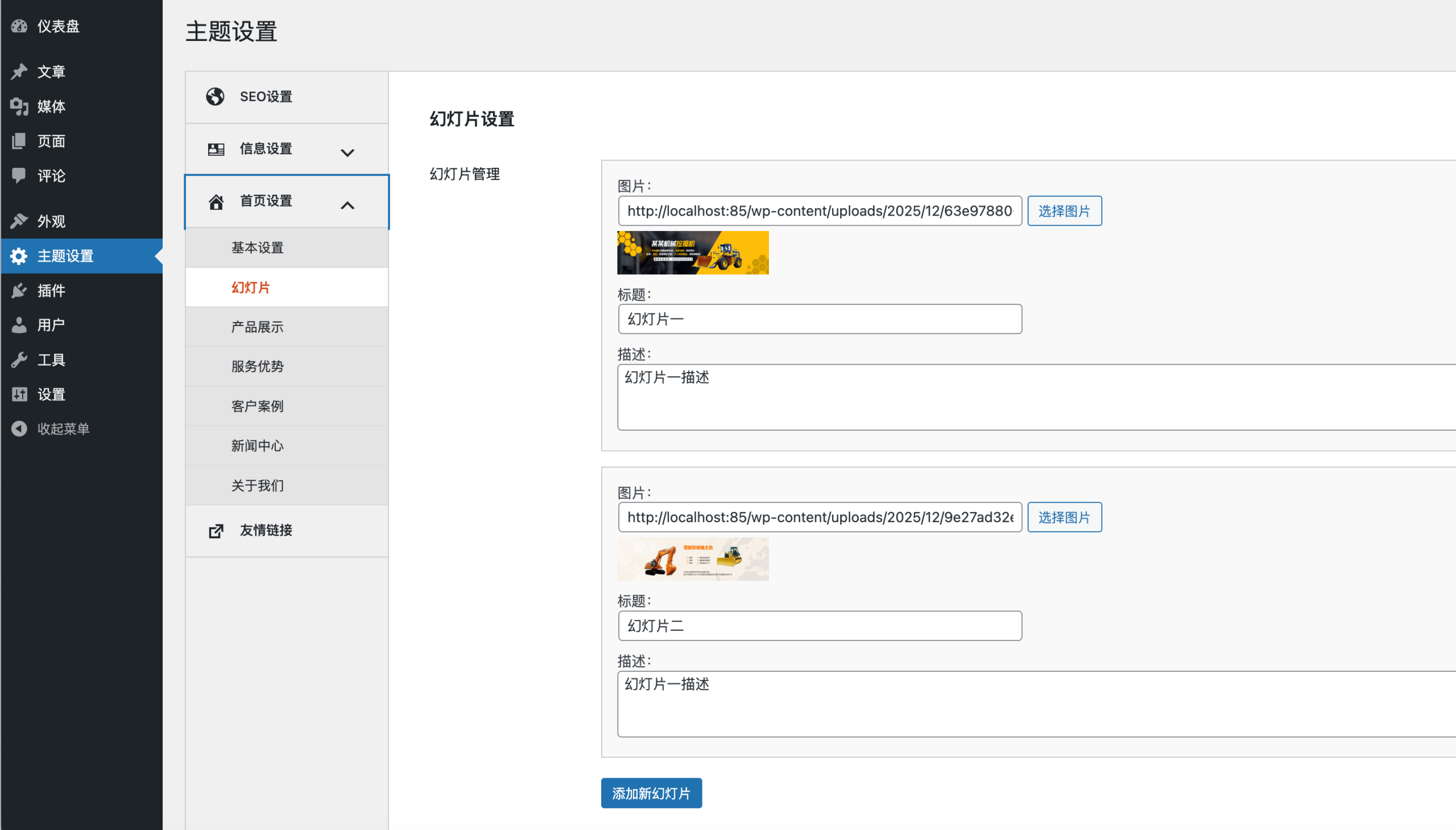Click the globe icon beside SEO设置
The image size is (1456, 830).
(216, 97)
